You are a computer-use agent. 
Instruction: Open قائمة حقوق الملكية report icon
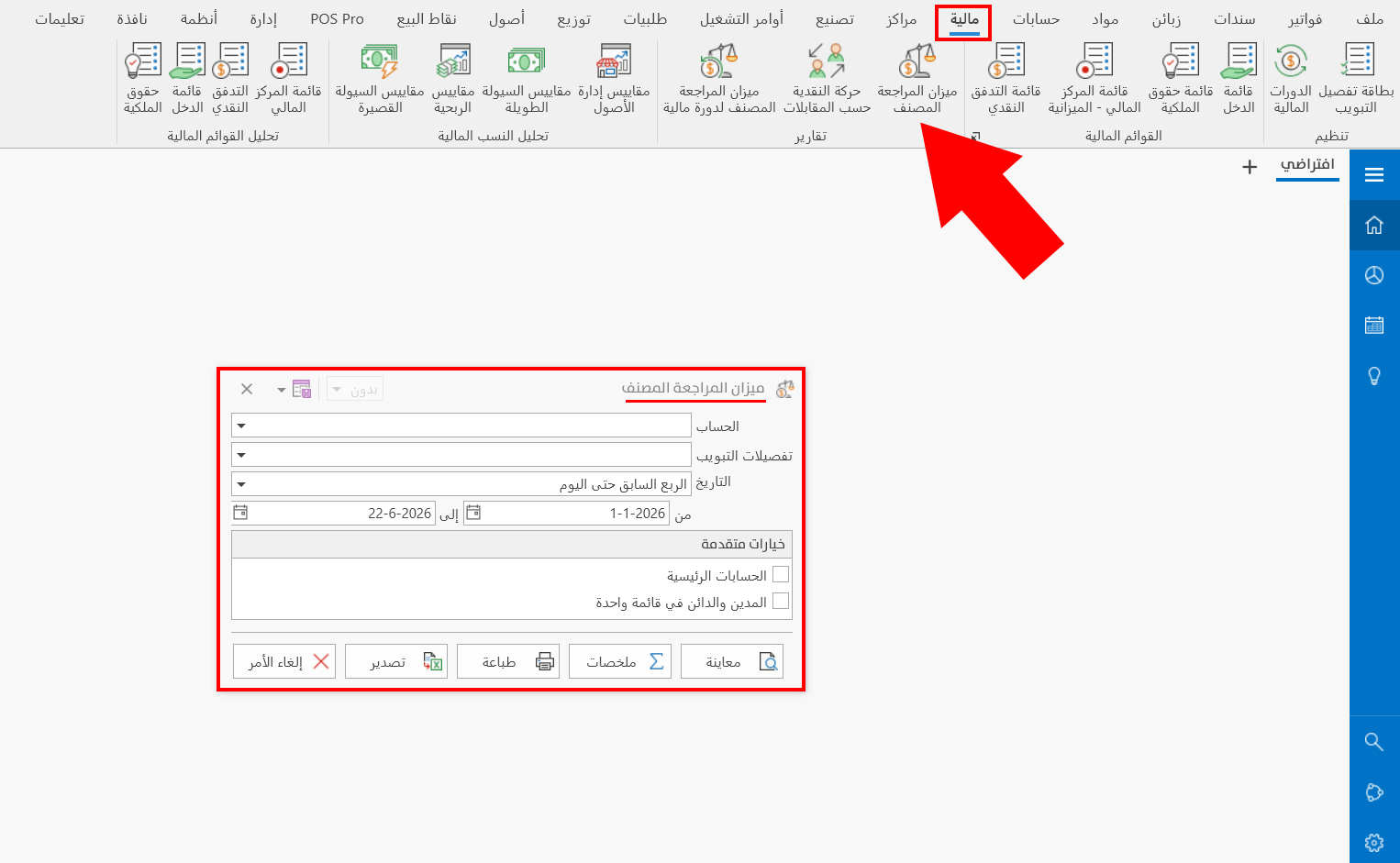click(x=1181, y=79)
